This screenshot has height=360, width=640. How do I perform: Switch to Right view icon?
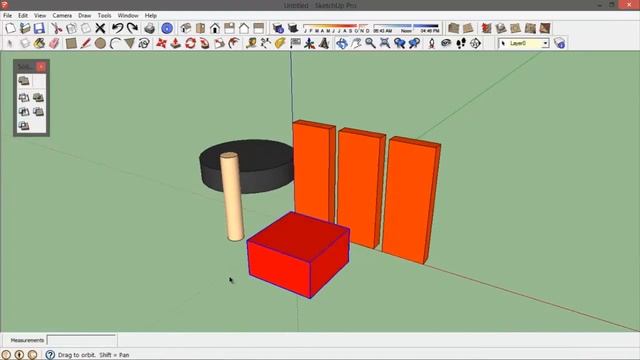[229, 28]
